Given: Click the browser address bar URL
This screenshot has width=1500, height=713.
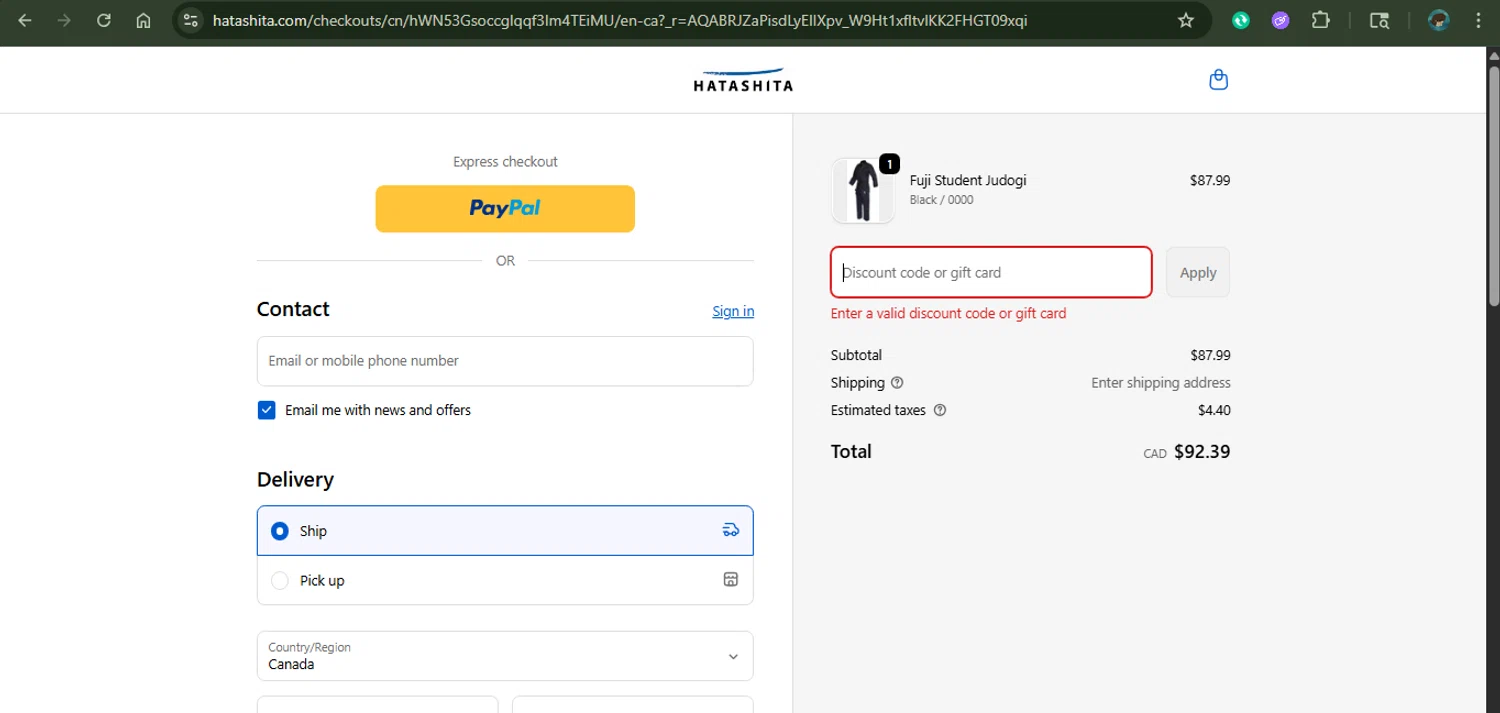Looking at the screenshot, I should point(620,20).
